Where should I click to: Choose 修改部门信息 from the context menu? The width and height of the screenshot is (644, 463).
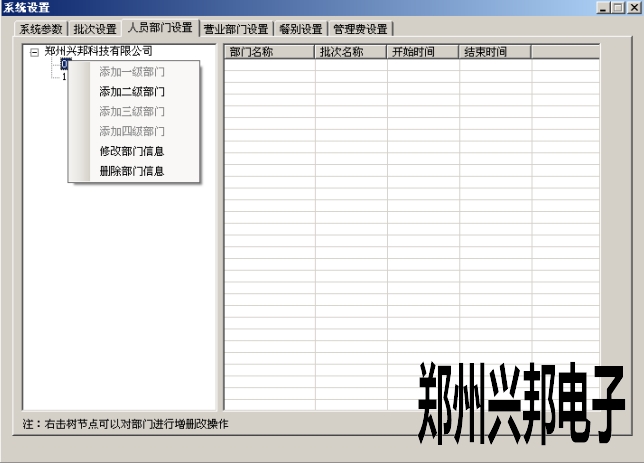[x=132, y=151]
